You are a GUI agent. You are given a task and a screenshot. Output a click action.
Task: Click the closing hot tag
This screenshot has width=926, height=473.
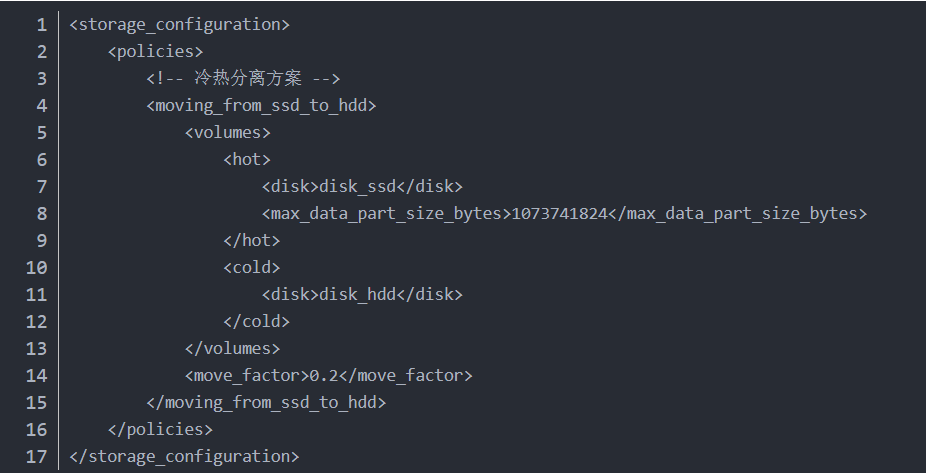coord(252,240)
